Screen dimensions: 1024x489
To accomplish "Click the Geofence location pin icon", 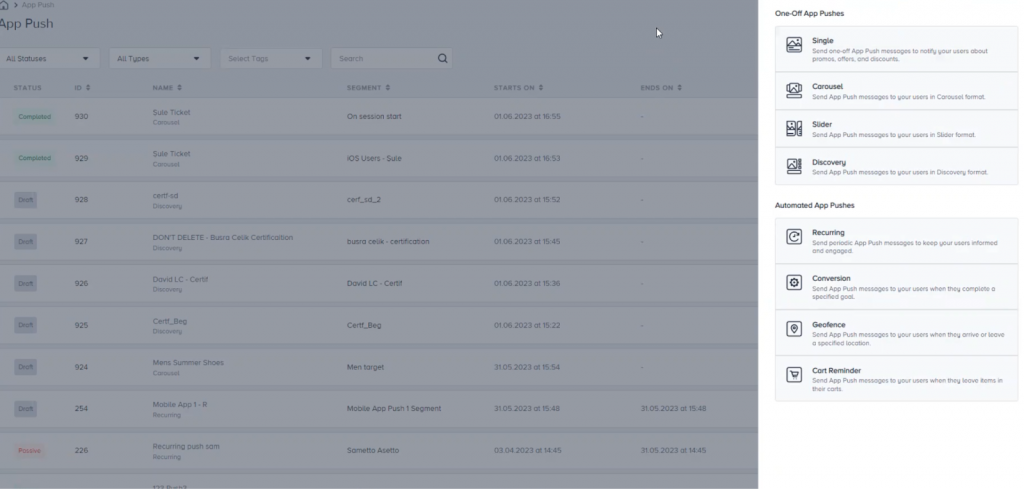I will tap(794, 329).
